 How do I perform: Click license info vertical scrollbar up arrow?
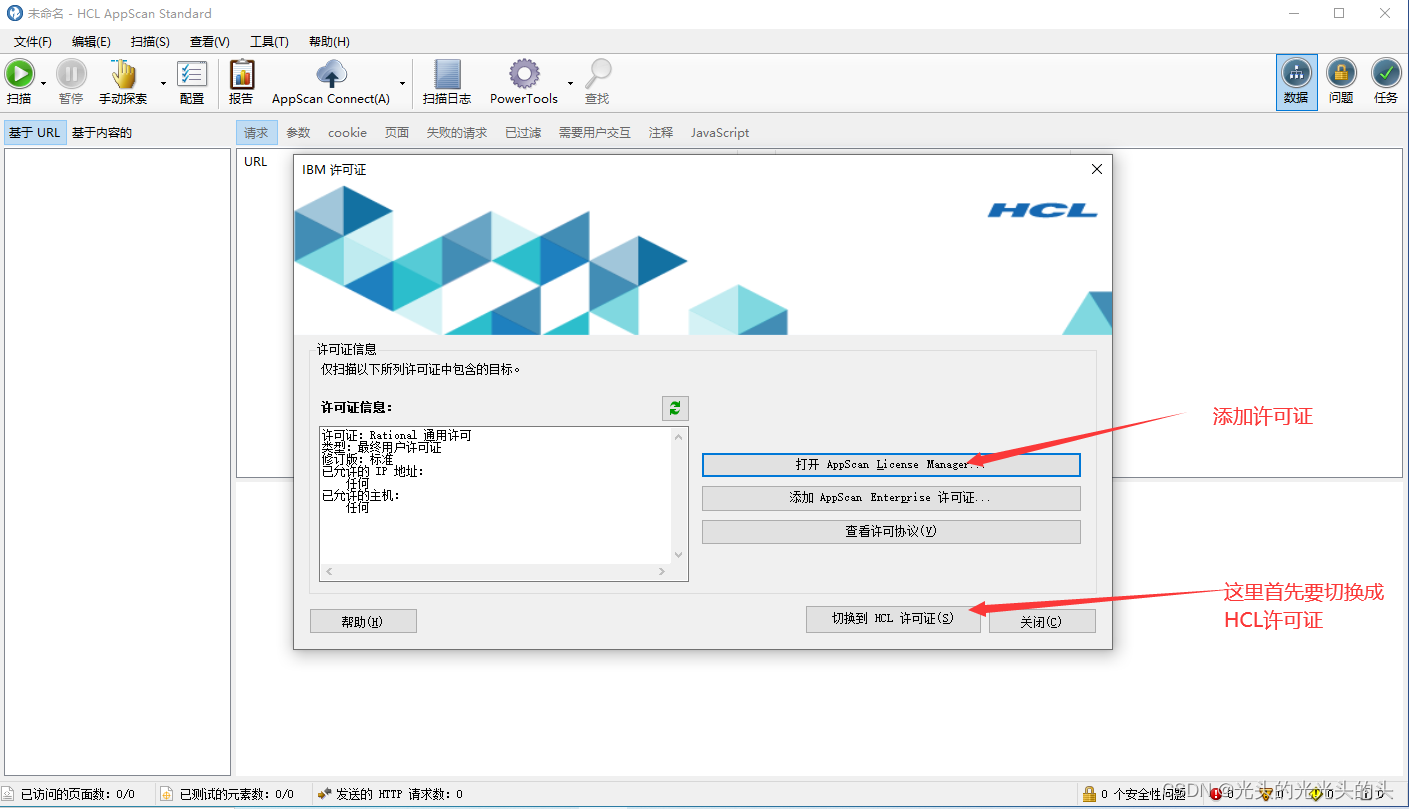(x=679, y=437)
